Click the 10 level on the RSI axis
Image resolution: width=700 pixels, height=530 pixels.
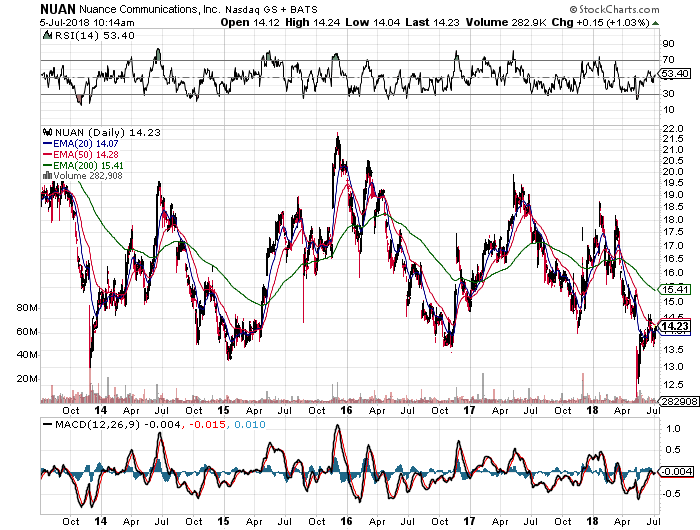coord(668,110)
